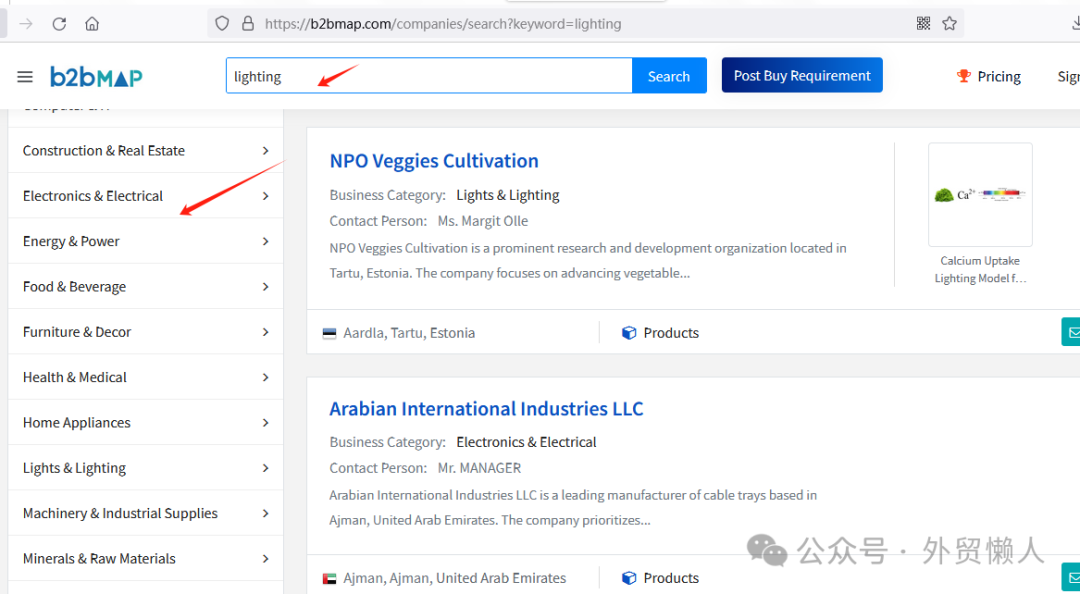
Task: Click the padlock site security icon
Action: [249, 24]
